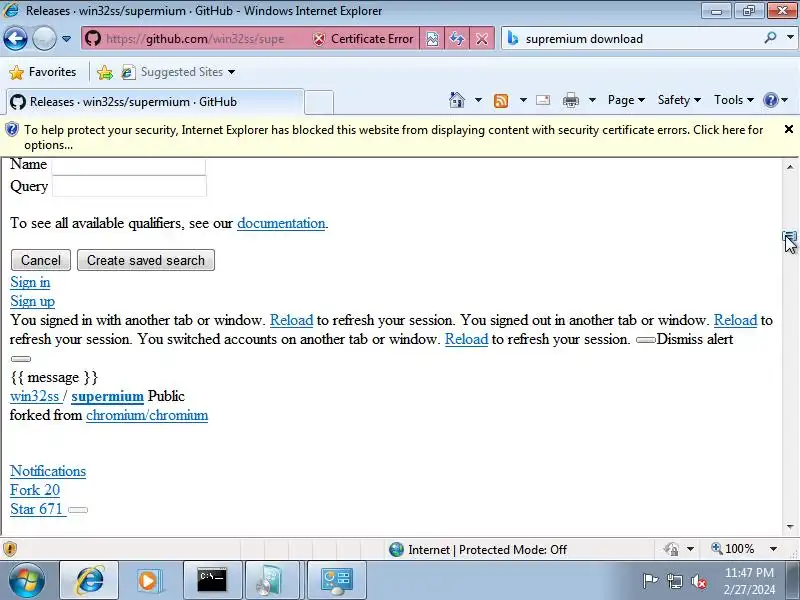The width and height of the screenshot is (800, 600).
Task: Open the documentation link
Action: click(281, 223)
